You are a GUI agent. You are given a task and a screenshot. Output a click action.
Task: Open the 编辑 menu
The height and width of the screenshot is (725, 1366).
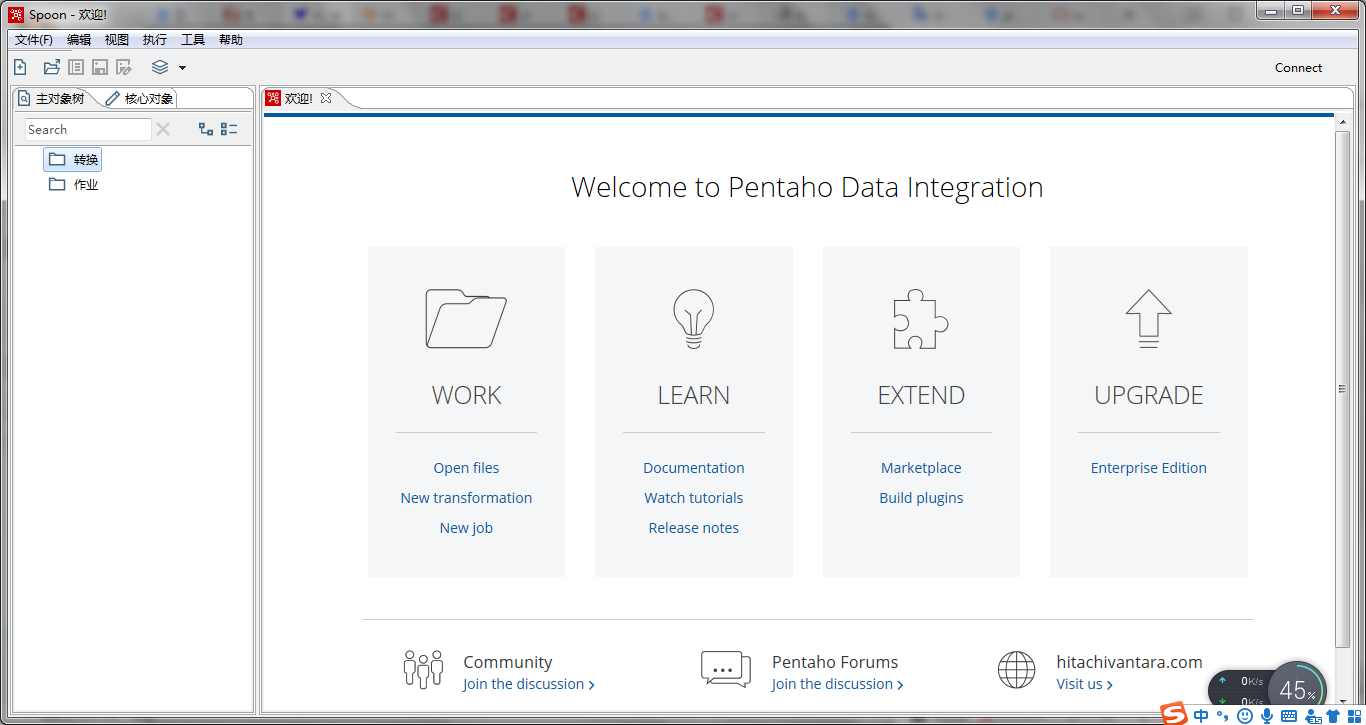[79, 40]
